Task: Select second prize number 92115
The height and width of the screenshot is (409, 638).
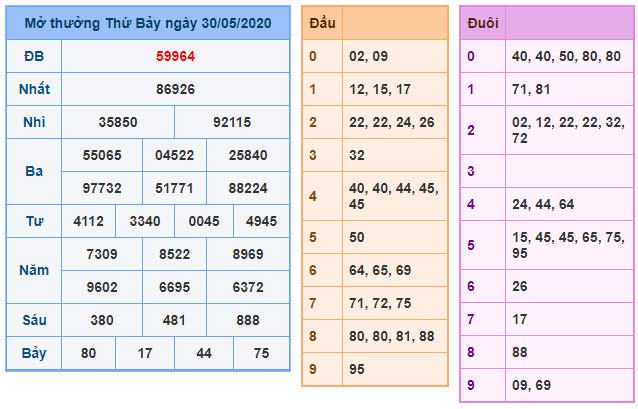Action: tap(232, 122)
